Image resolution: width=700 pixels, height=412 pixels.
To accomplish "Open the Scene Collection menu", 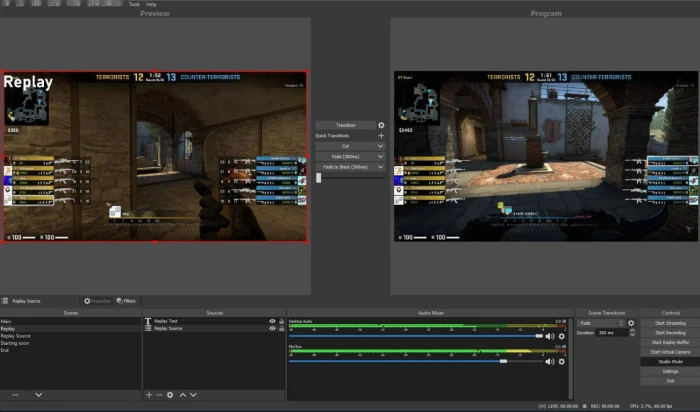I will (x=105, y=4).
